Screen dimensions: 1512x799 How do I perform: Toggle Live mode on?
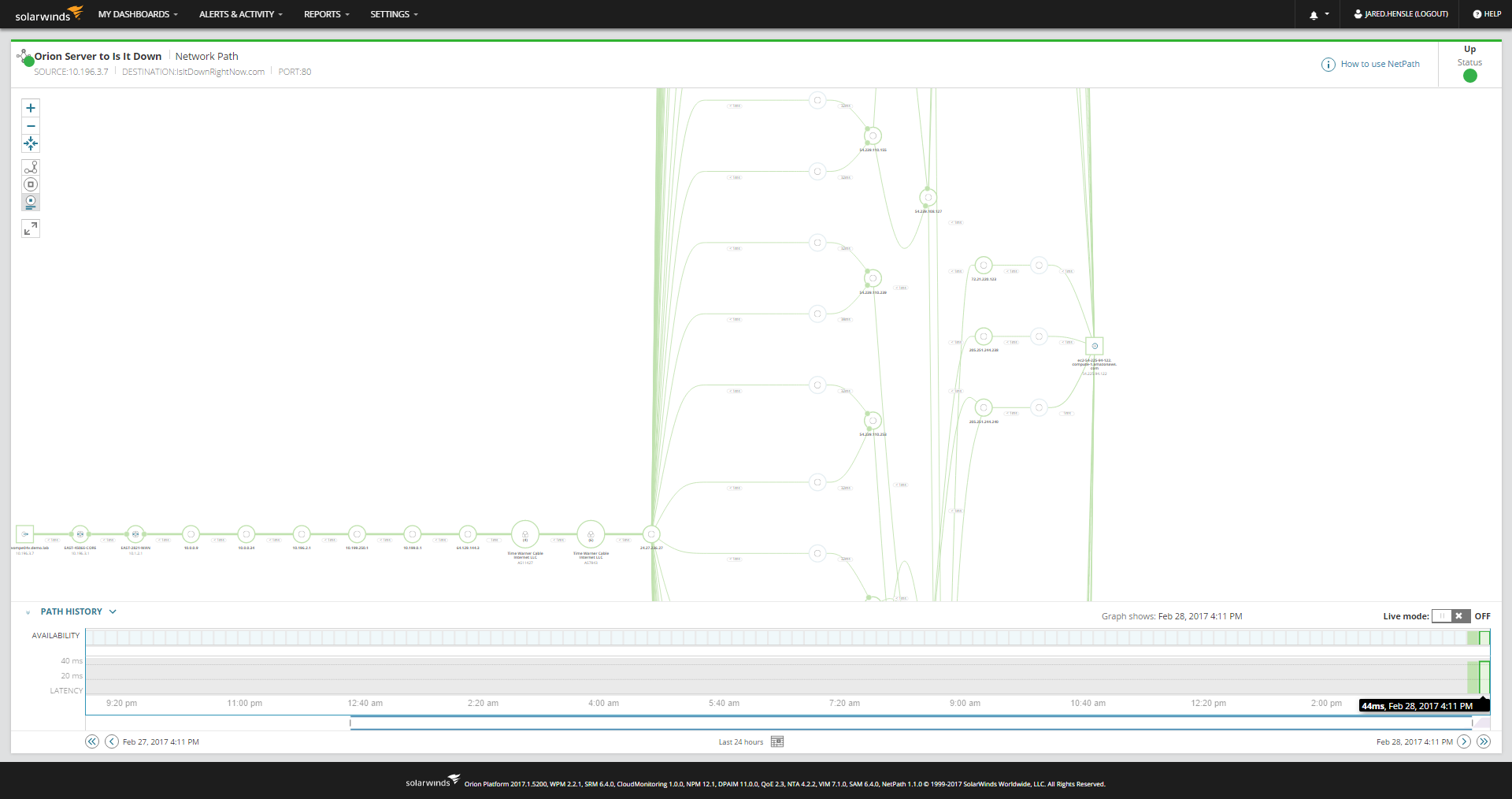point(1451,616)
